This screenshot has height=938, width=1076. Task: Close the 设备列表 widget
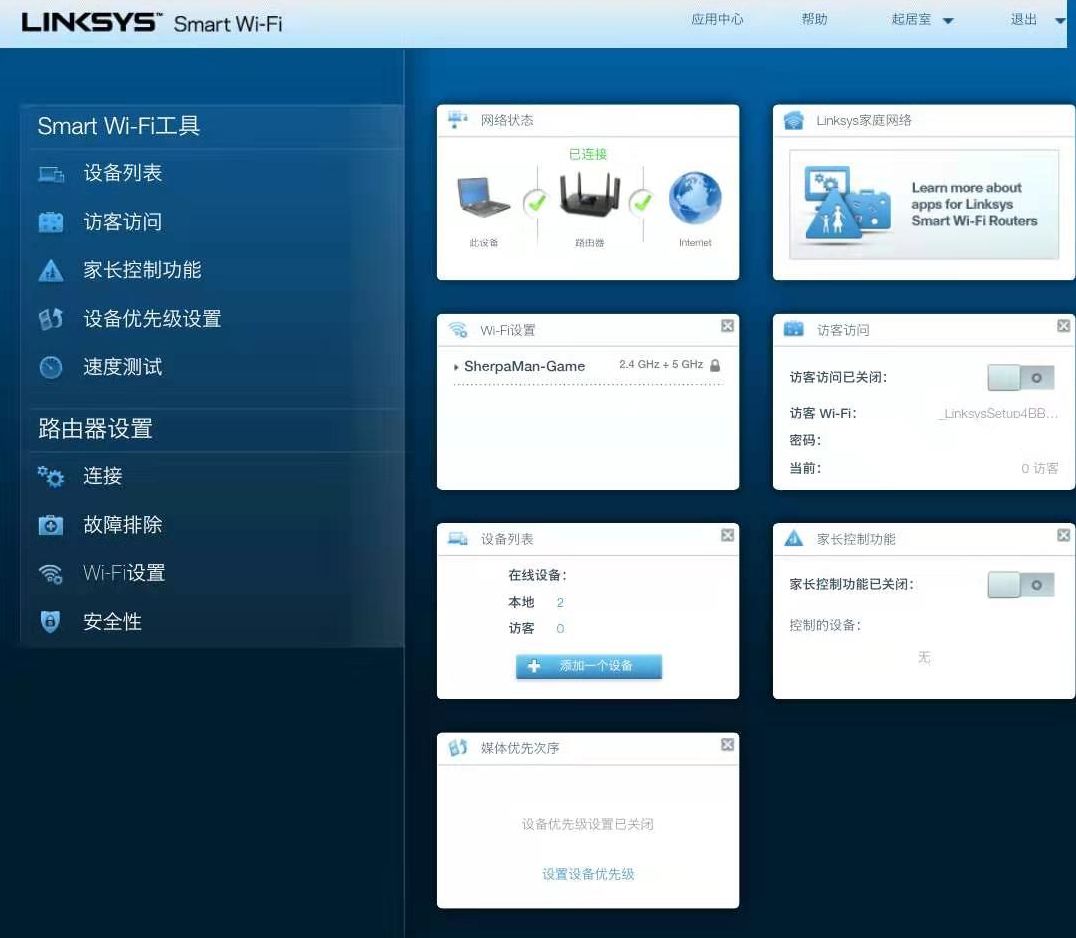pyautogui.click(x=727, y=535)
